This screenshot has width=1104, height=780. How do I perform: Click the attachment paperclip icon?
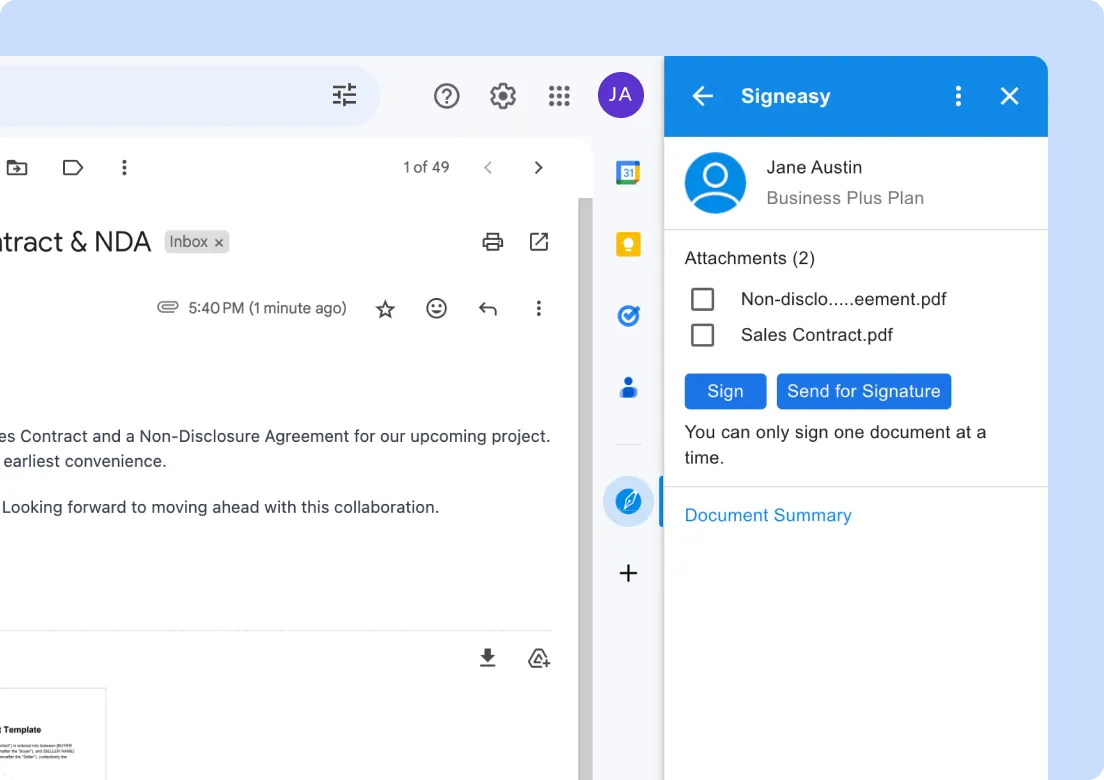[x=168, y=307]
